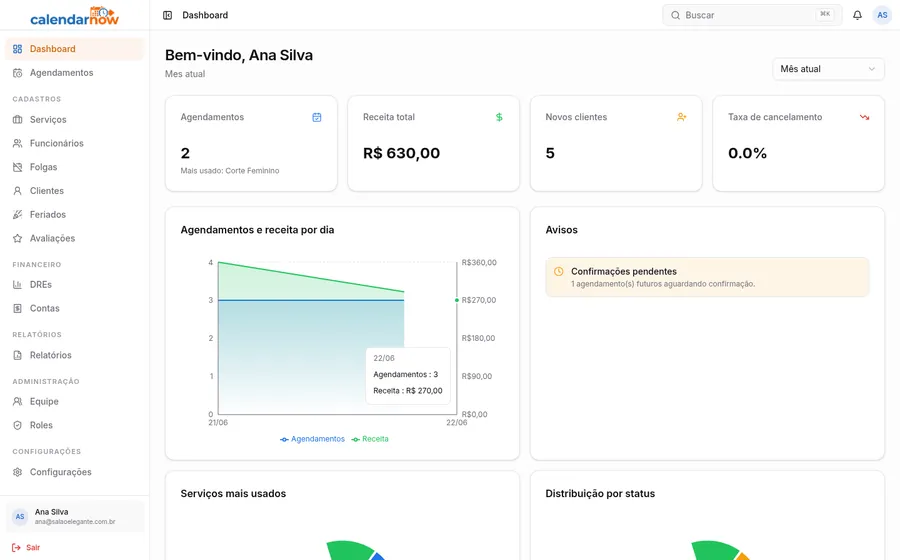Click the Relatórios document icon

[18, 355]
